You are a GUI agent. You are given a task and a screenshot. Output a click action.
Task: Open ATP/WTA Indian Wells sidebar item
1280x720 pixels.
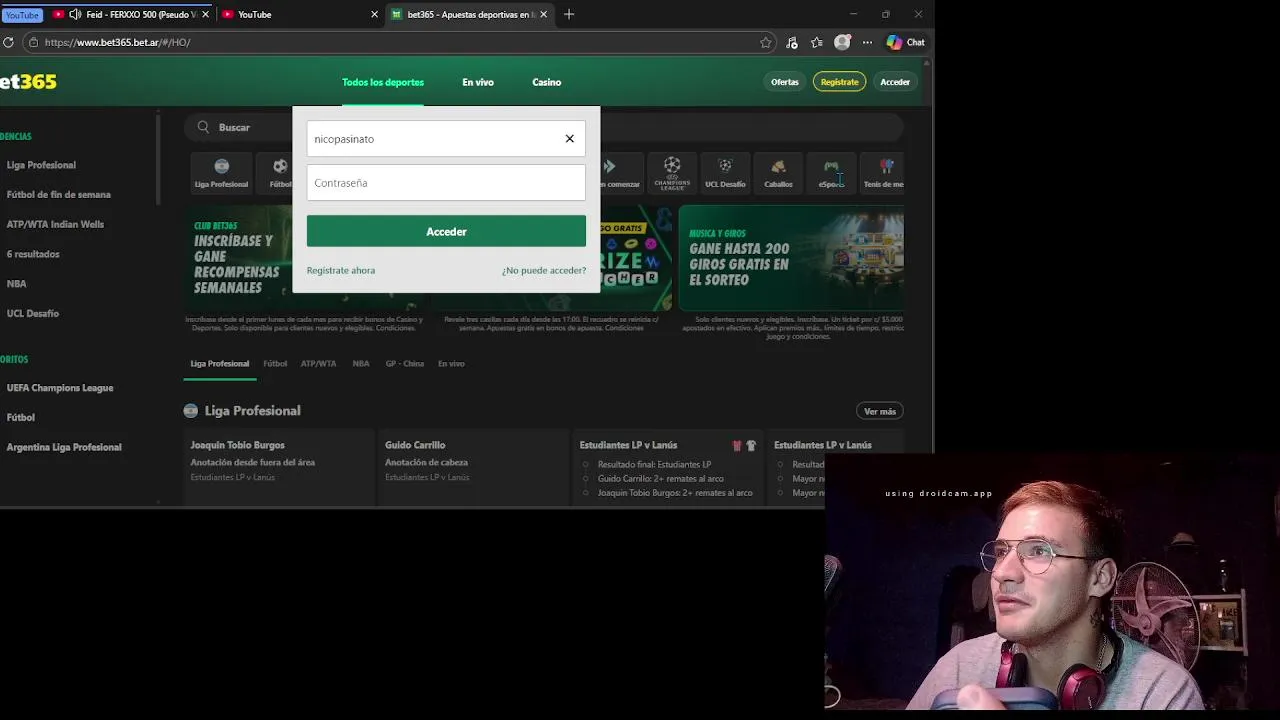point(55,224)
